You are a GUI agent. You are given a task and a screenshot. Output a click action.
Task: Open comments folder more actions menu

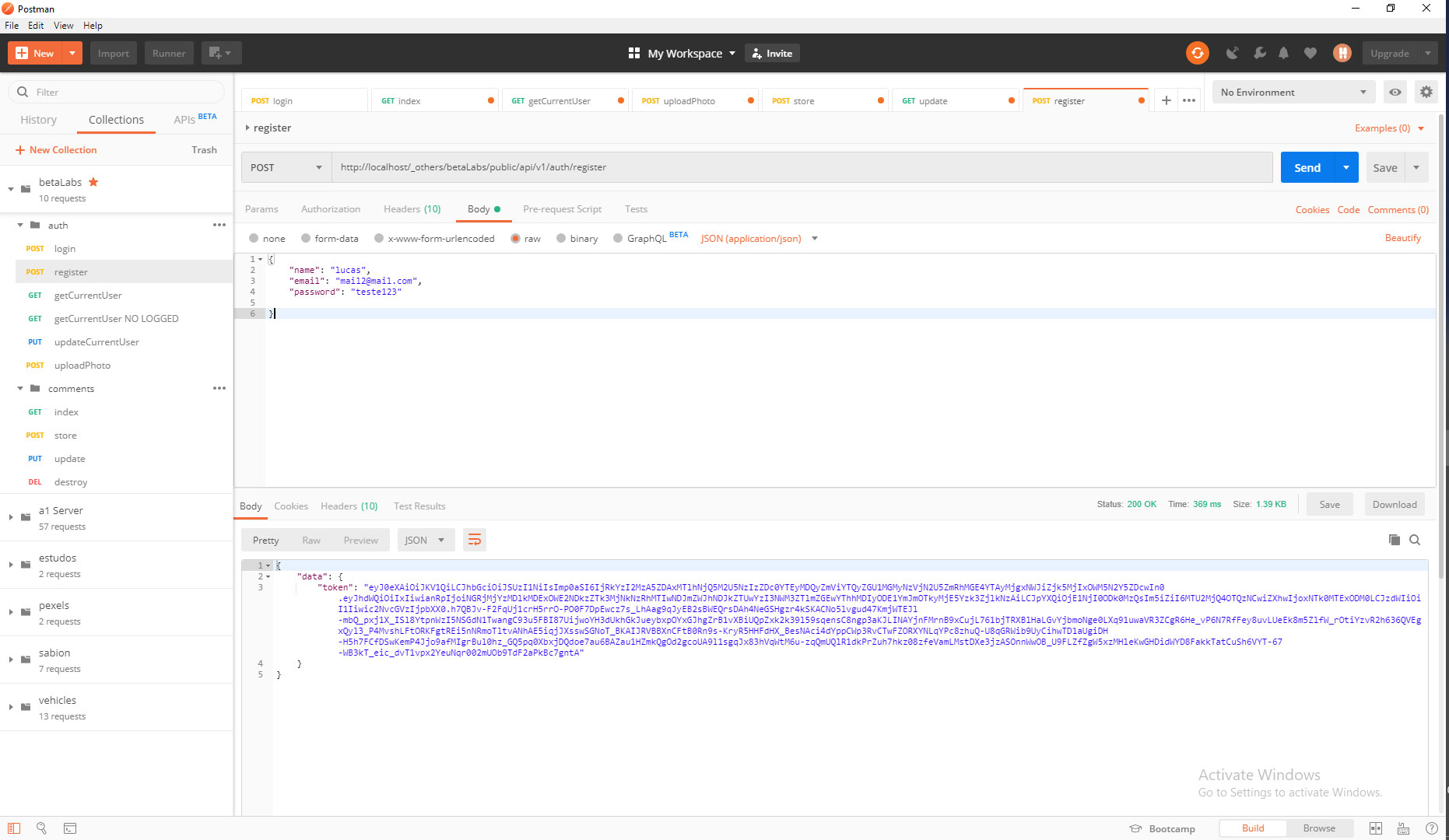(219, 388)
